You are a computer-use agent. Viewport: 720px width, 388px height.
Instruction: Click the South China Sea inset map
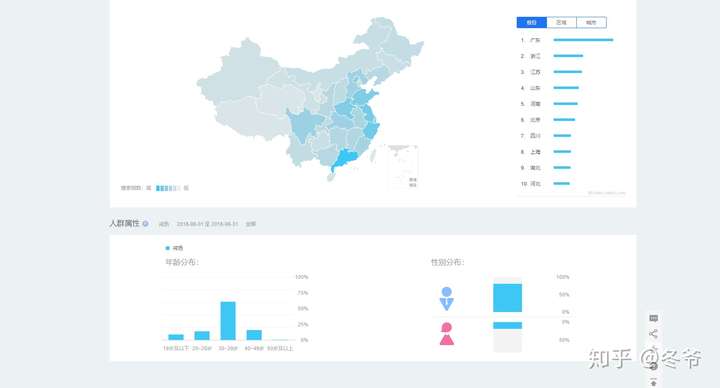point(403,167)
